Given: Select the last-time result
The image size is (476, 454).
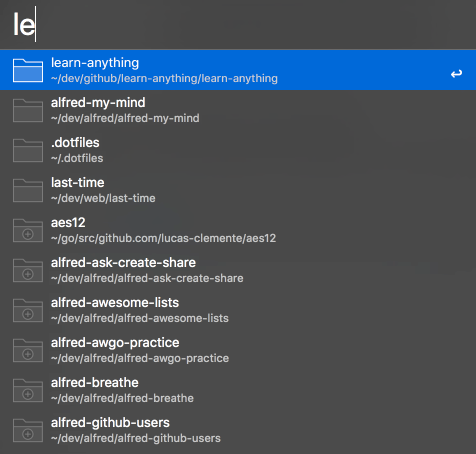Looking at the screenshot, I should tap(238, 190).
